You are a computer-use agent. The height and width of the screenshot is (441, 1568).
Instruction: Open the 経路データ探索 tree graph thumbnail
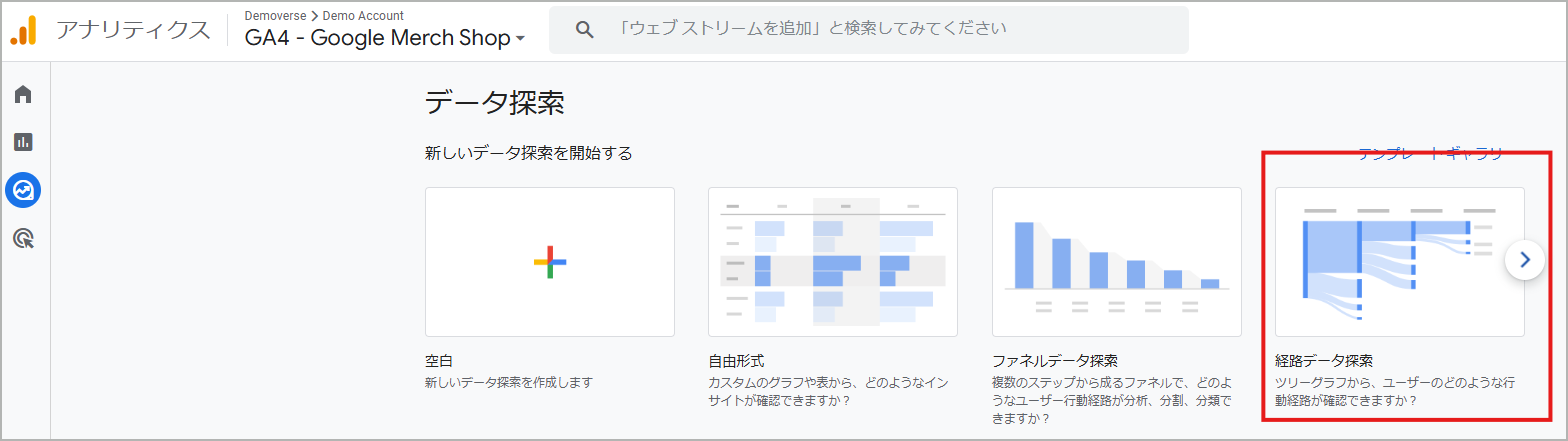point(1399,262)
